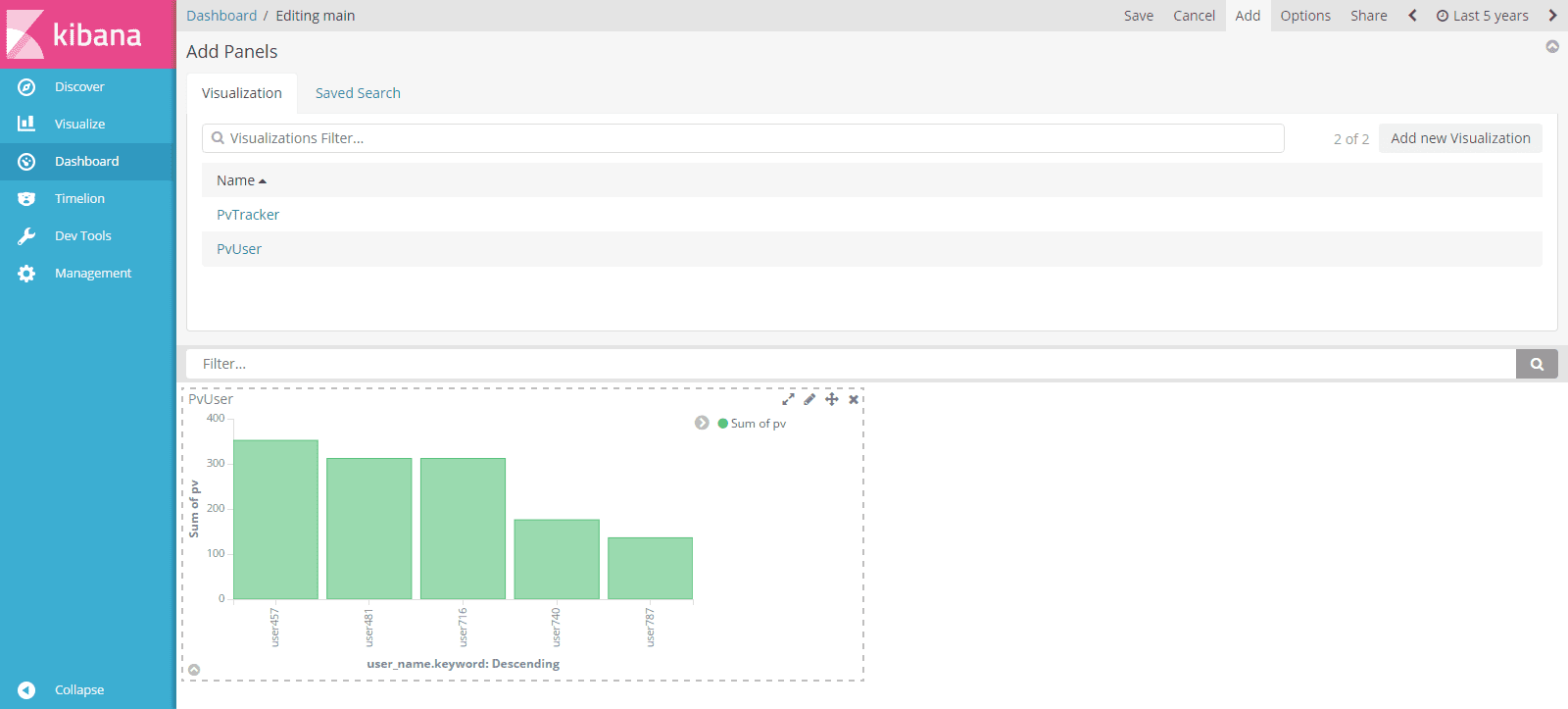Open the Share menu
The width and height of the screenshot is (1568, 709).
(1368, 16)
